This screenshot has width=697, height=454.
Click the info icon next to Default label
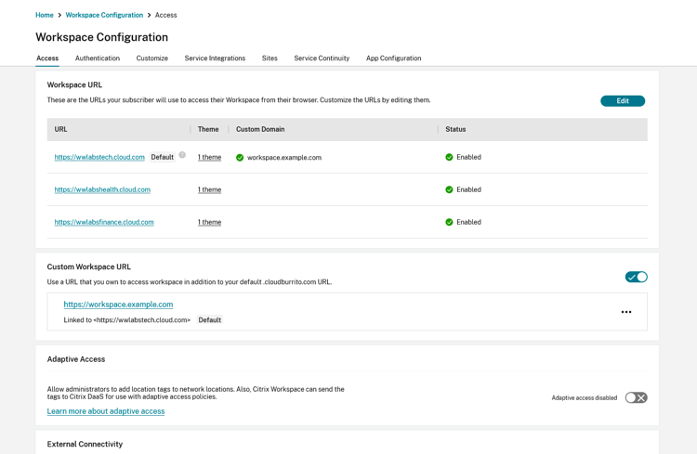pyautogui.click(x=182, y=156)
